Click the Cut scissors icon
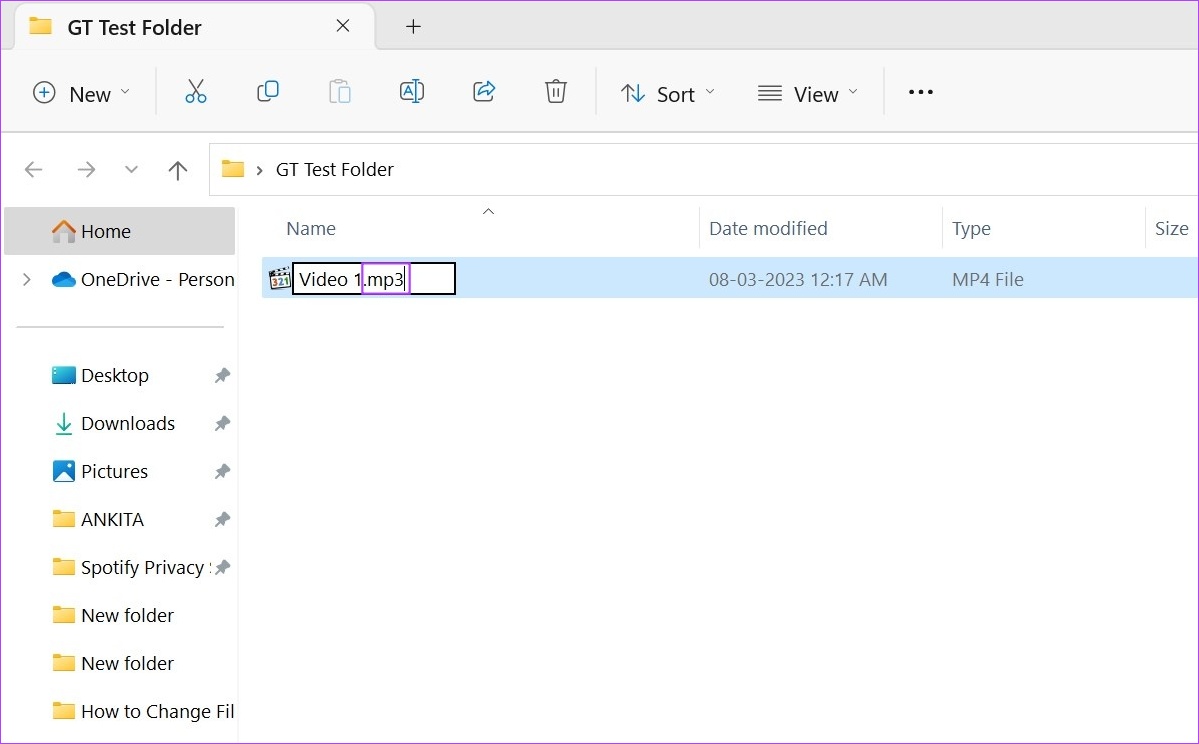Image resolution: width=1199 pixels, height=744 pixels. pos(196,92)
